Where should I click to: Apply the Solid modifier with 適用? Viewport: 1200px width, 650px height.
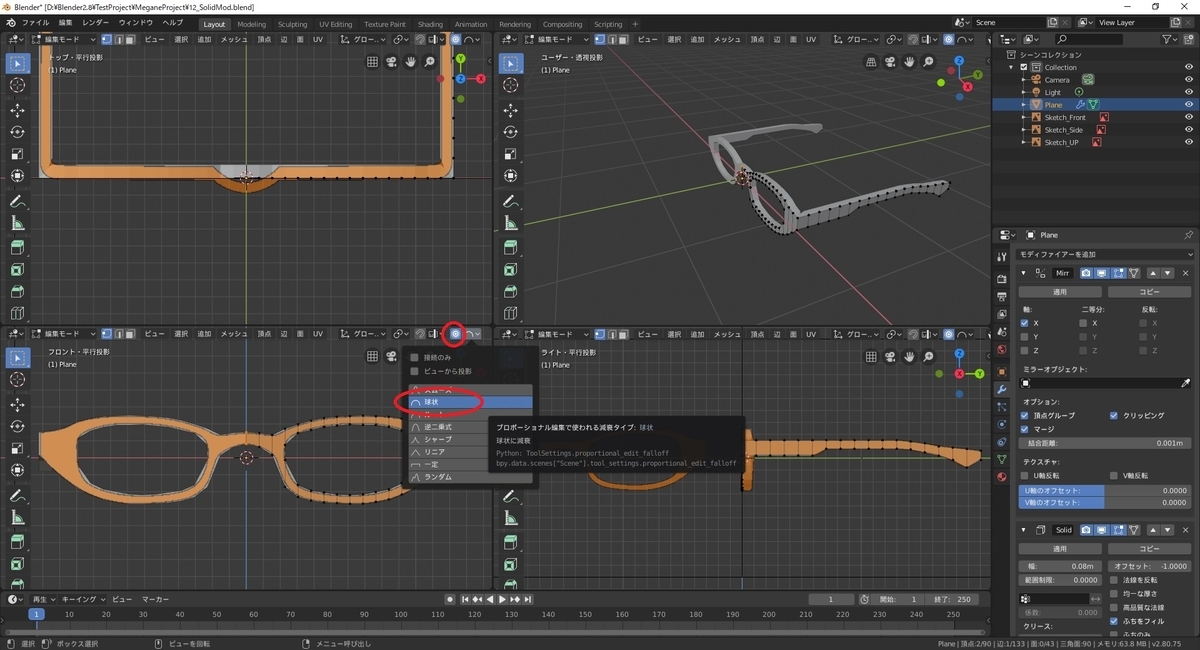click(1060, 549)
